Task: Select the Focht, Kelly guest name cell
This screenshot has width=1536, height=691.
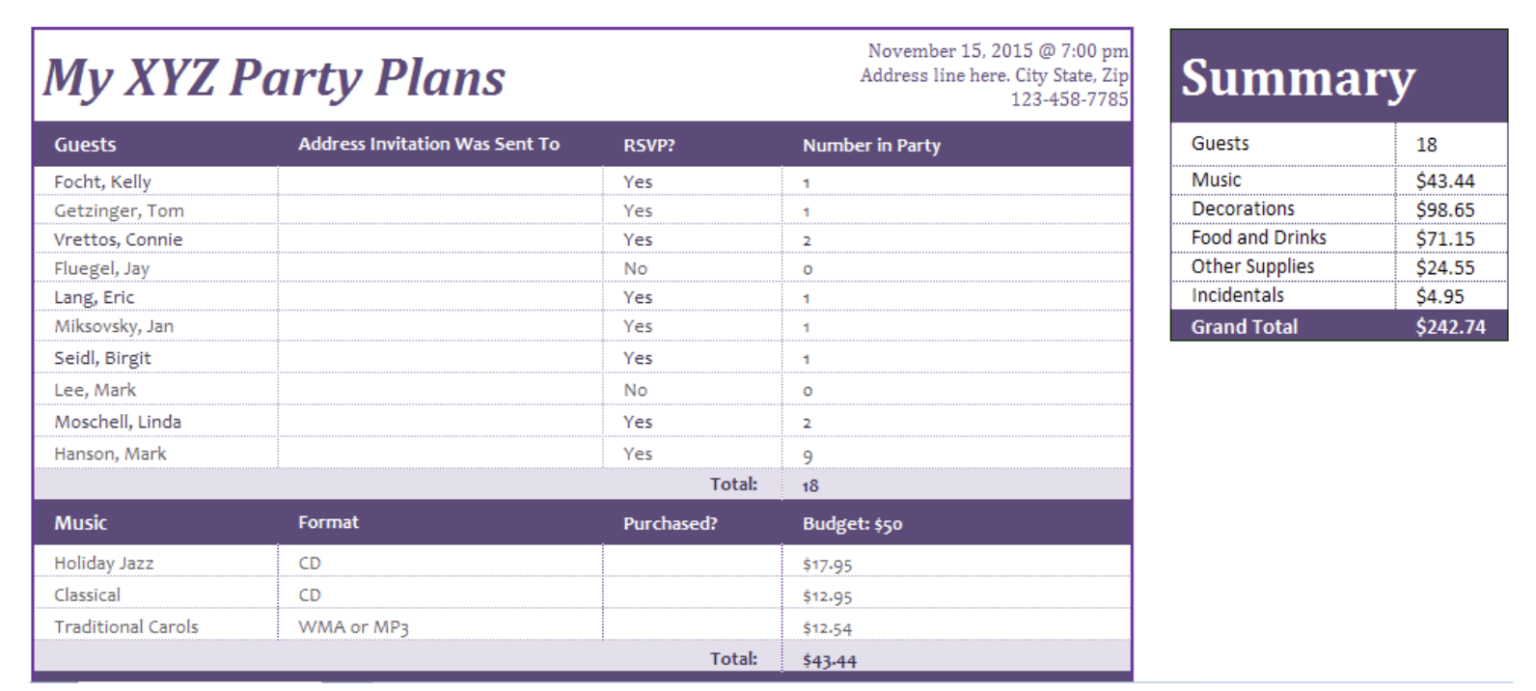Action: pos(103,182)
